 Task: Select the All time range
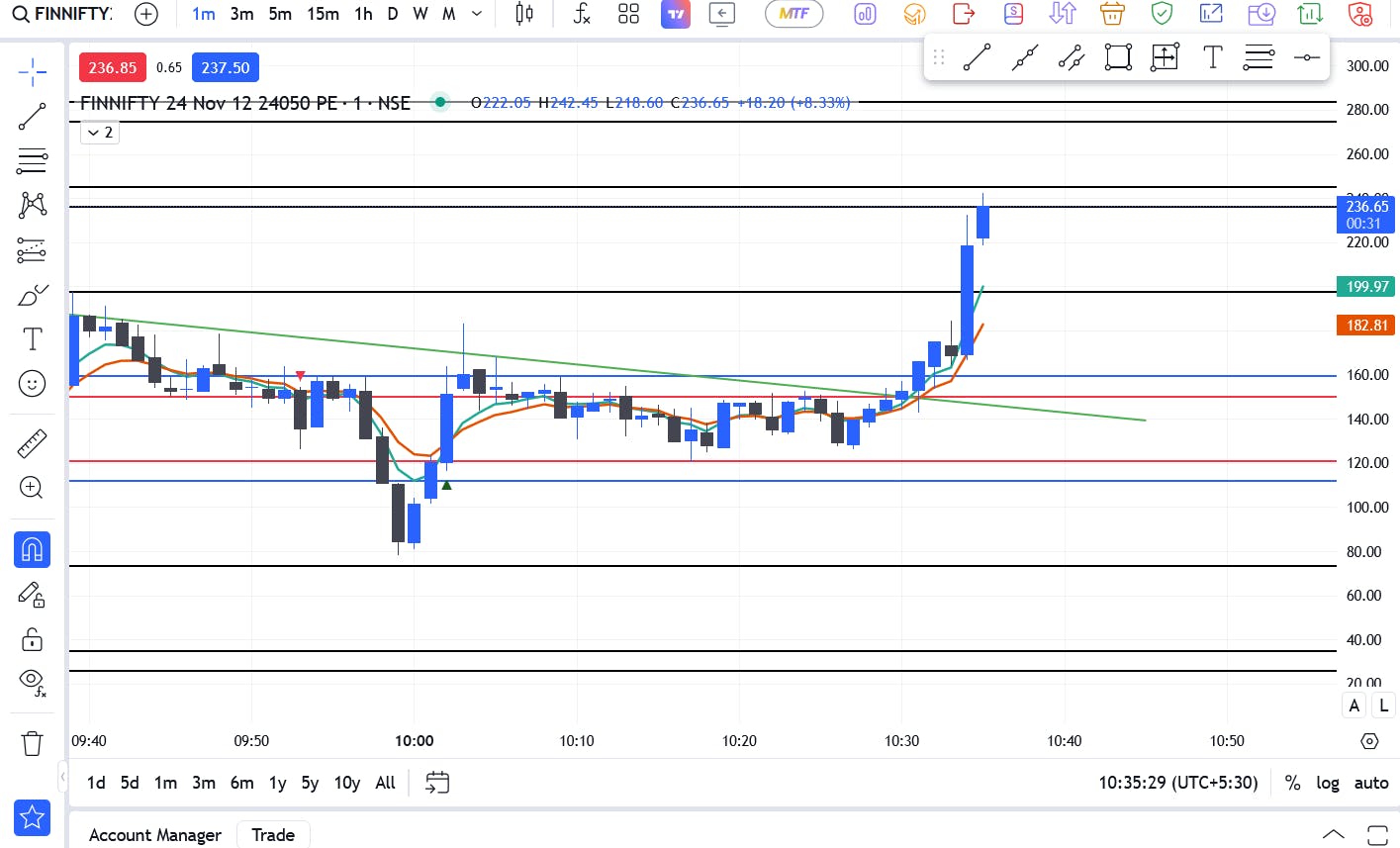386,783
